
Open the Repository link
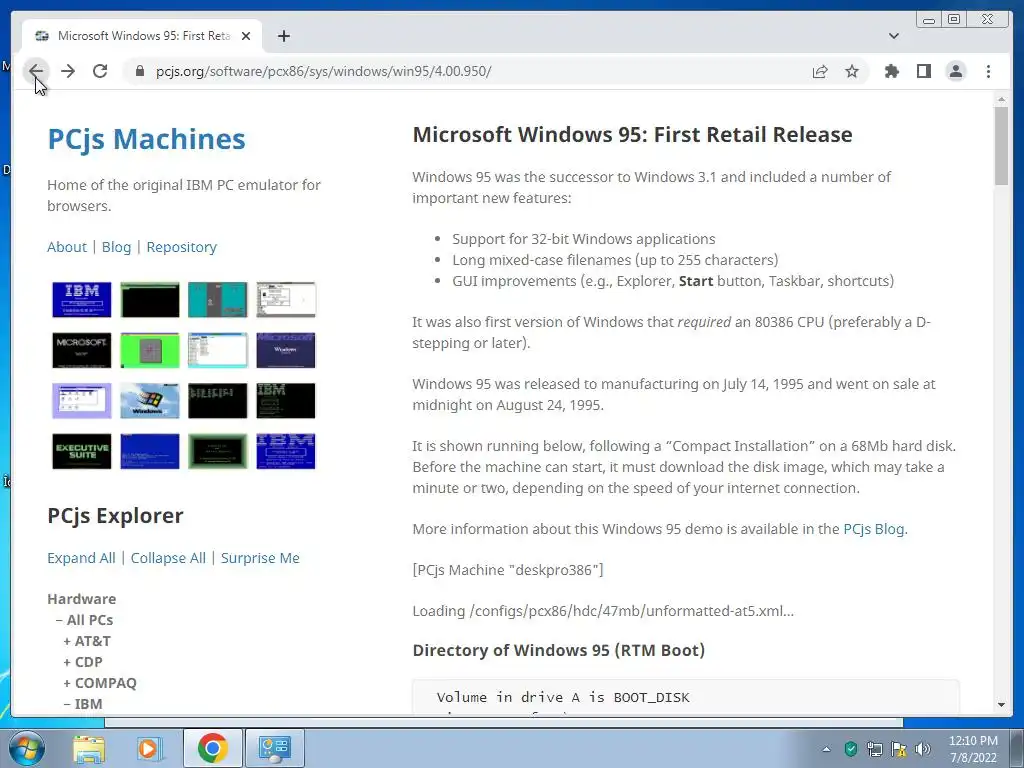tap(182, 247)
